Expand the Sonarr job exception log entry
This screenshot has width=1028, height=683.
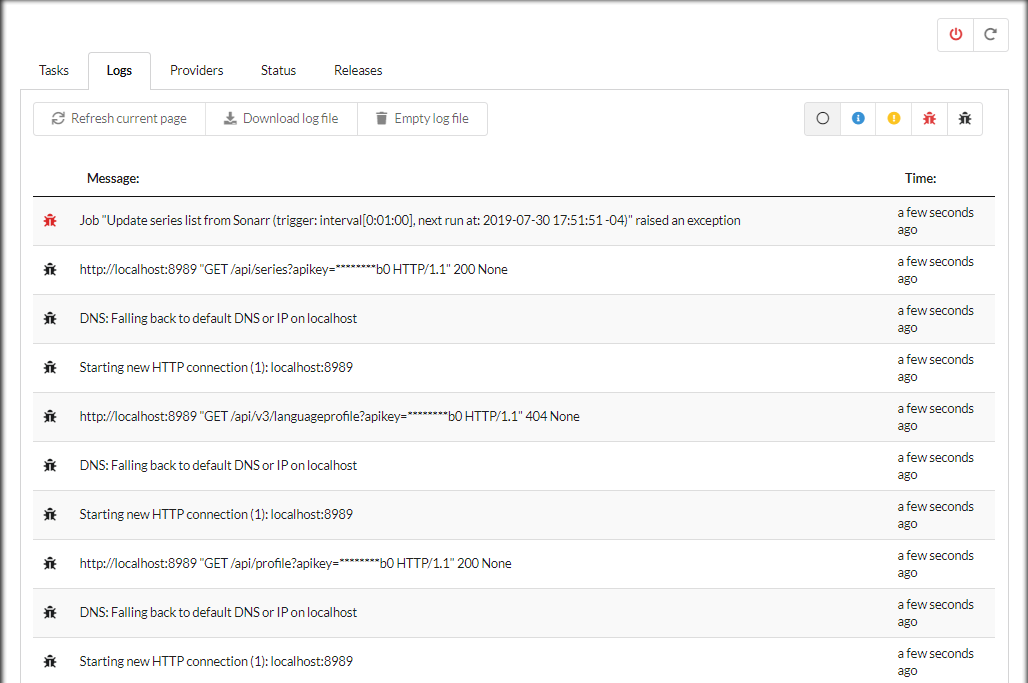pyautogui.click(x=408, y=220)
